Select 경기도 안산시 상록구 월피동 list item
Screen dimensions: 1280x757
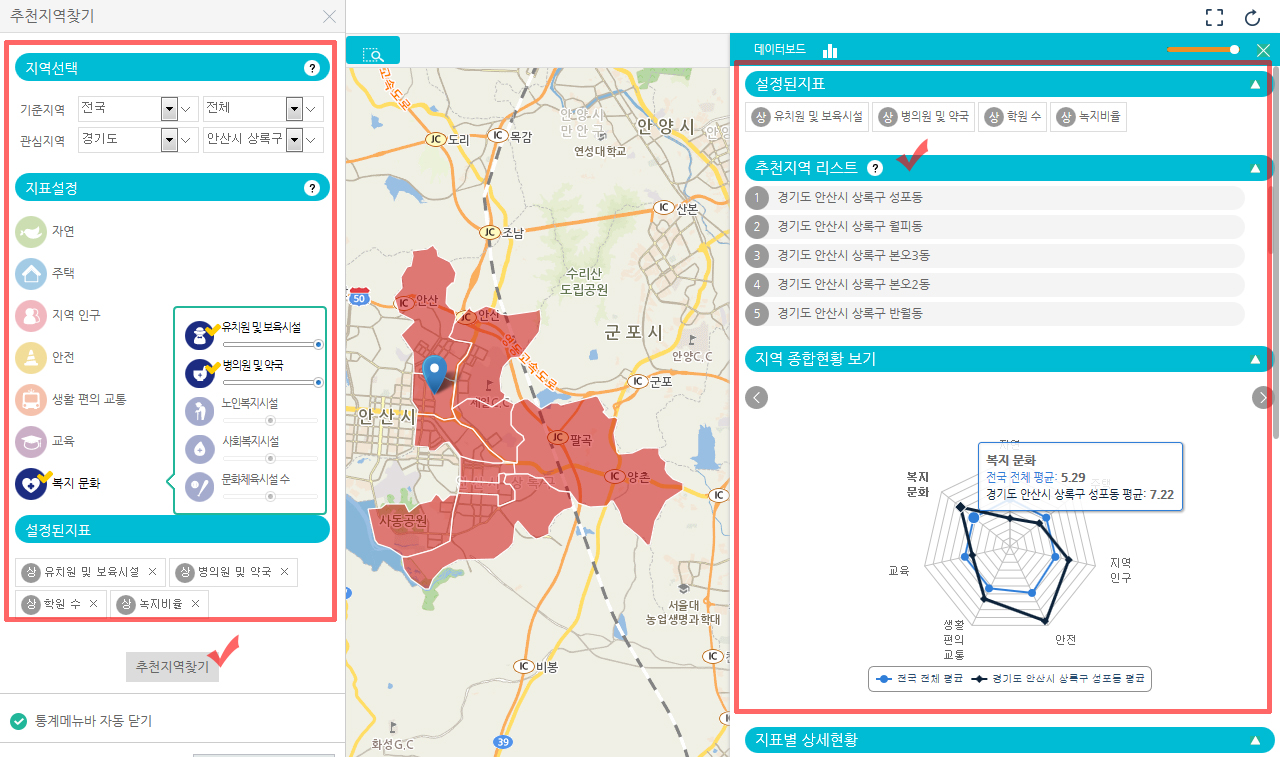click(995, 226)
